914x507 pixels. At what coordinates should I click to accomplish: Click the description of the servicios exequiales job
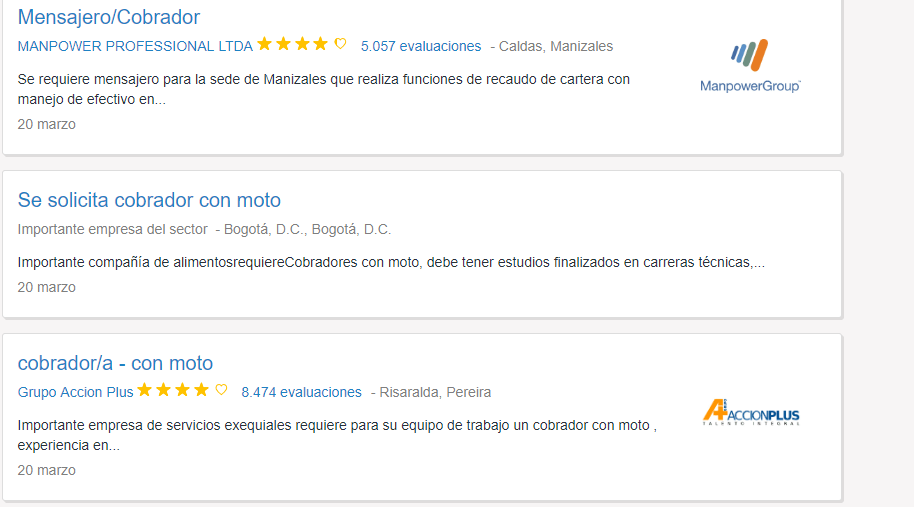(x=337, y=434)
